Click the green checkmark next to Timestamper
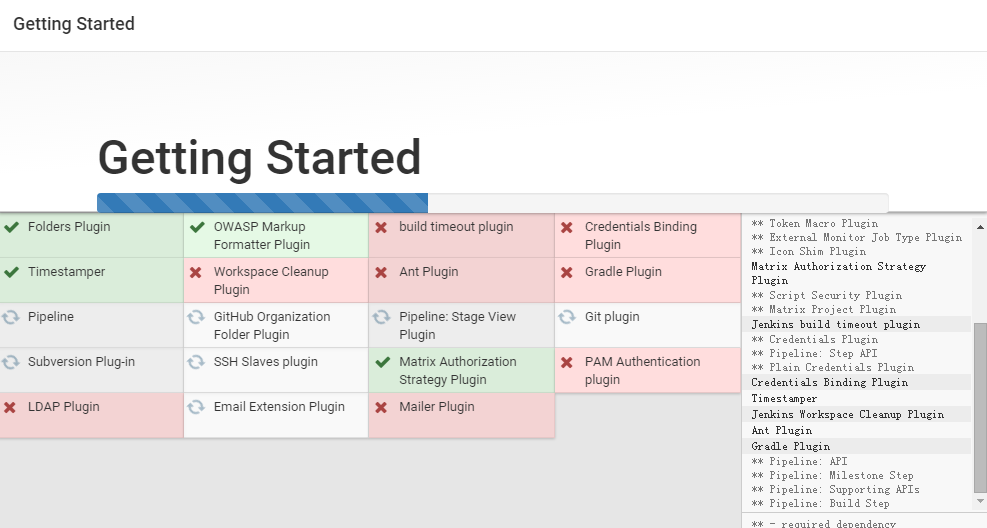987x528 pixels. tap(12, 272)
